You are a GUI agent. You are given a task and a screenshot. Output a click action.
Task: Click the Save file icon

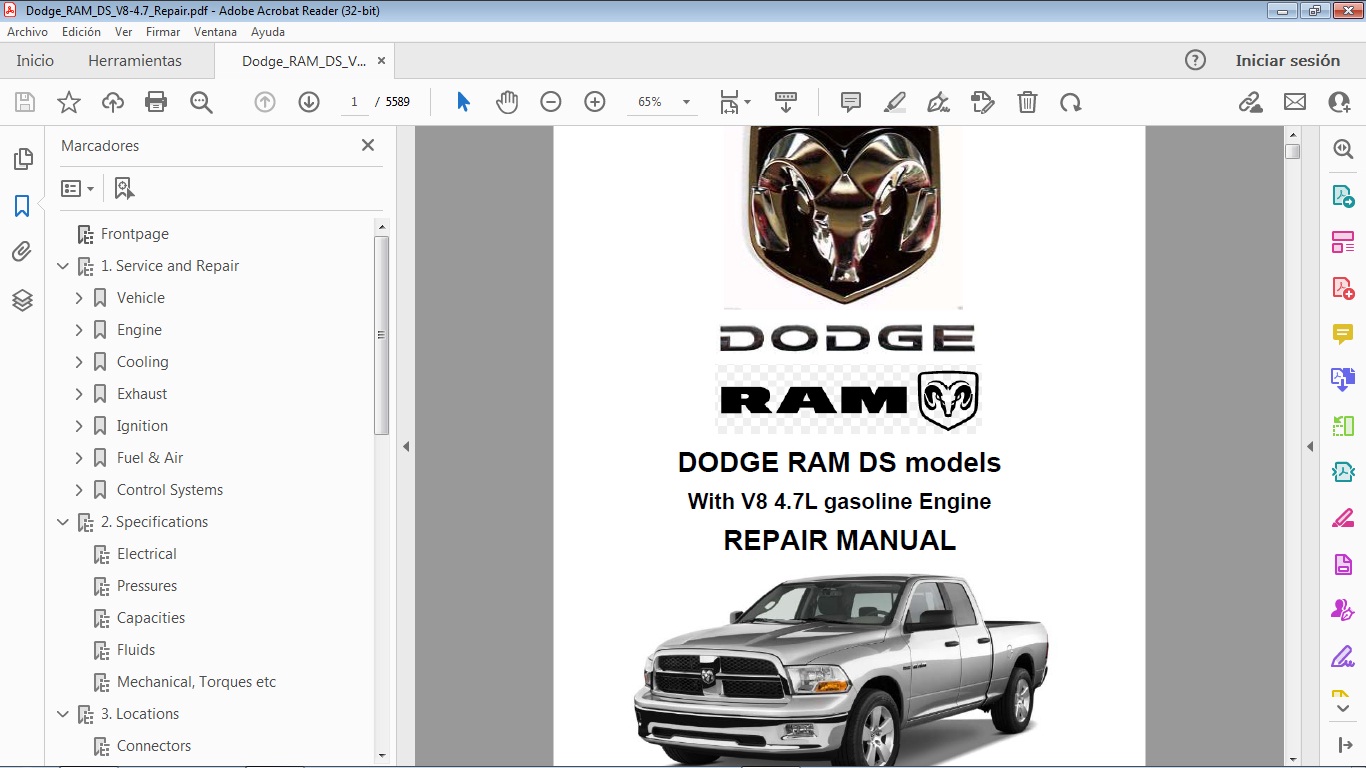25,102
